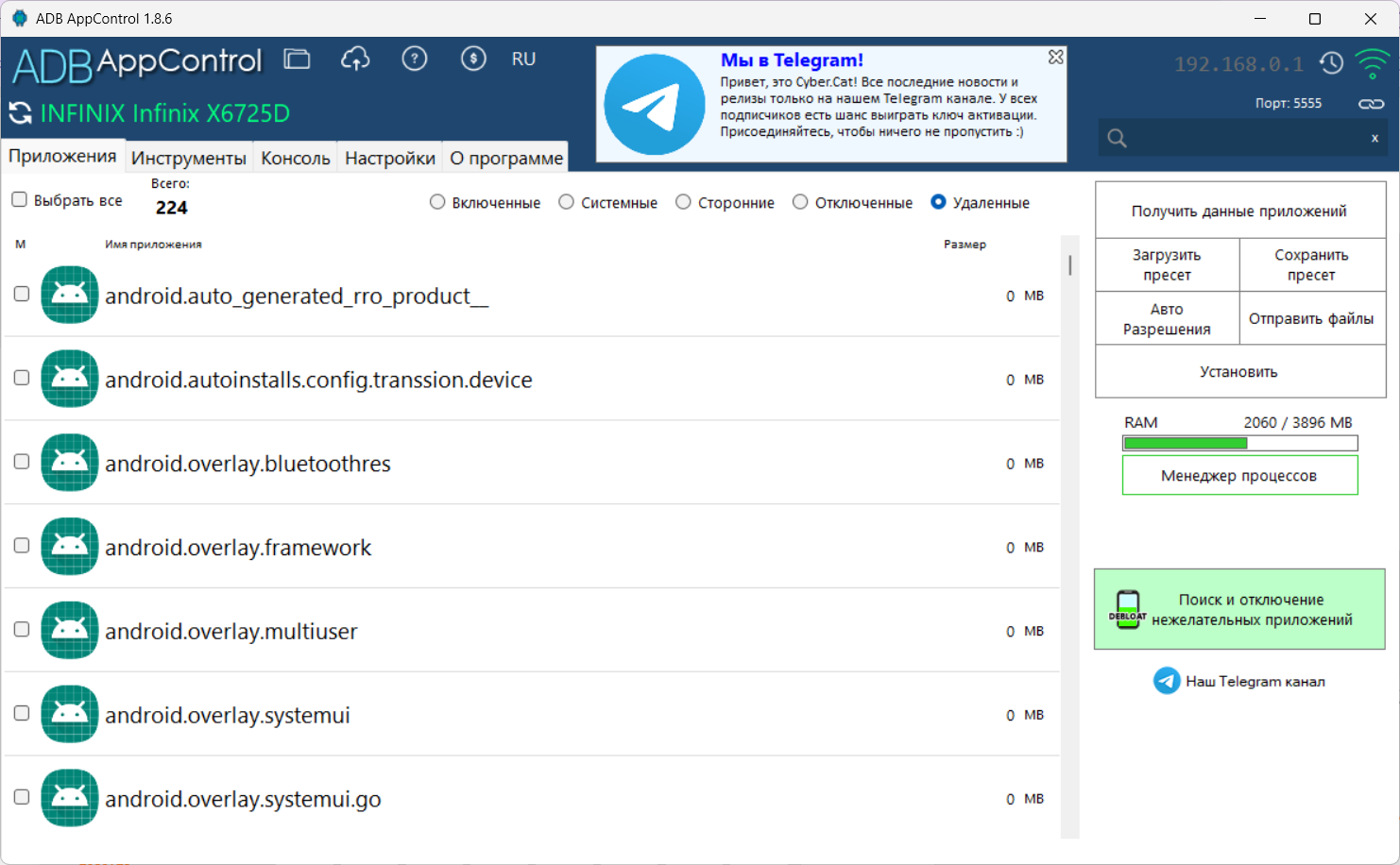Viewport: 1400px width, 865px height.
Task: Open the help question mark icon
Action: coord(414,59)
